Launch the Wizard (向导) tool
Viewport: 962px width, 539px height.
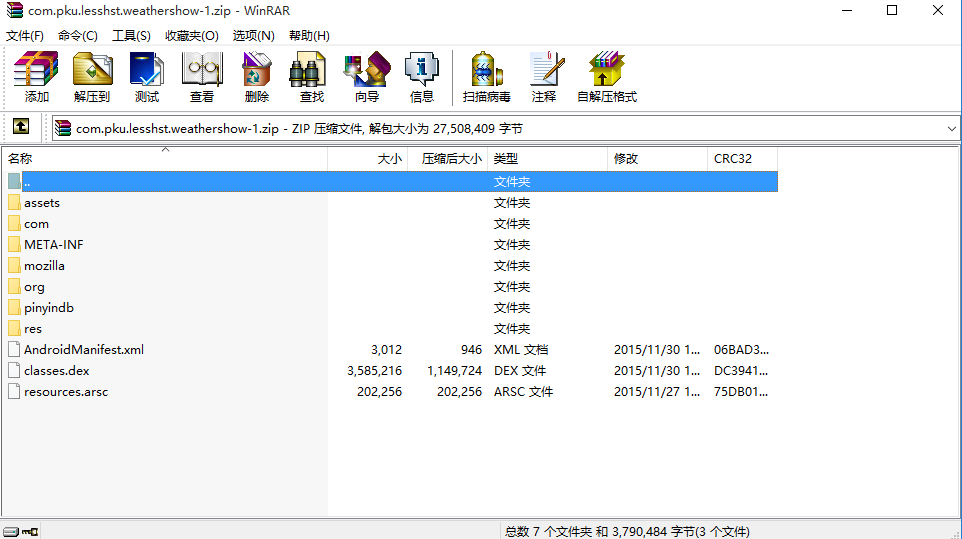367,77
